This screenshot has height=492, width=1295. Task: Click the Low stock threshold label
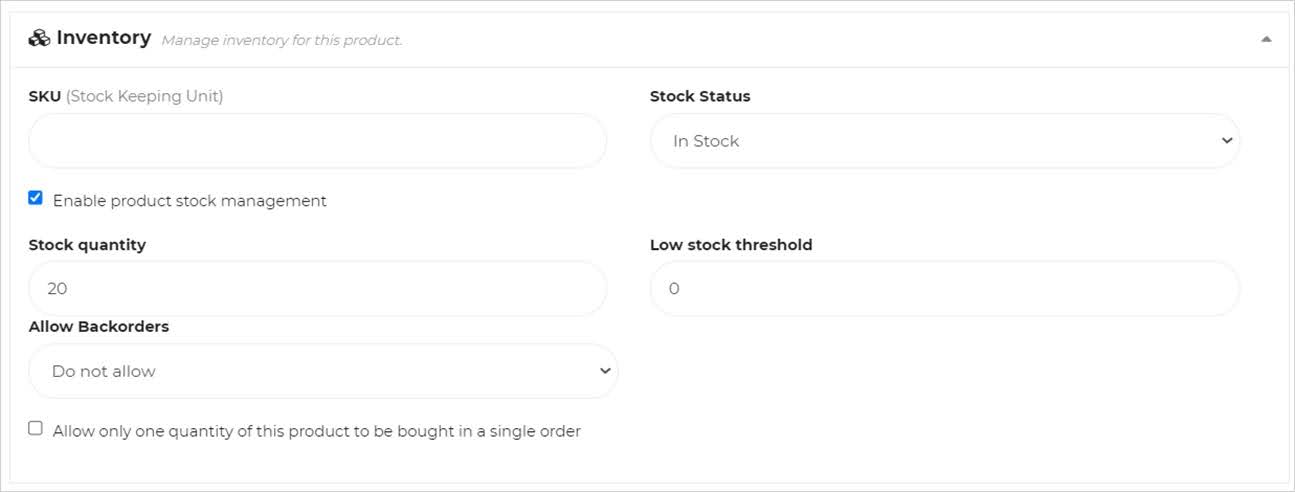point(731,245)
